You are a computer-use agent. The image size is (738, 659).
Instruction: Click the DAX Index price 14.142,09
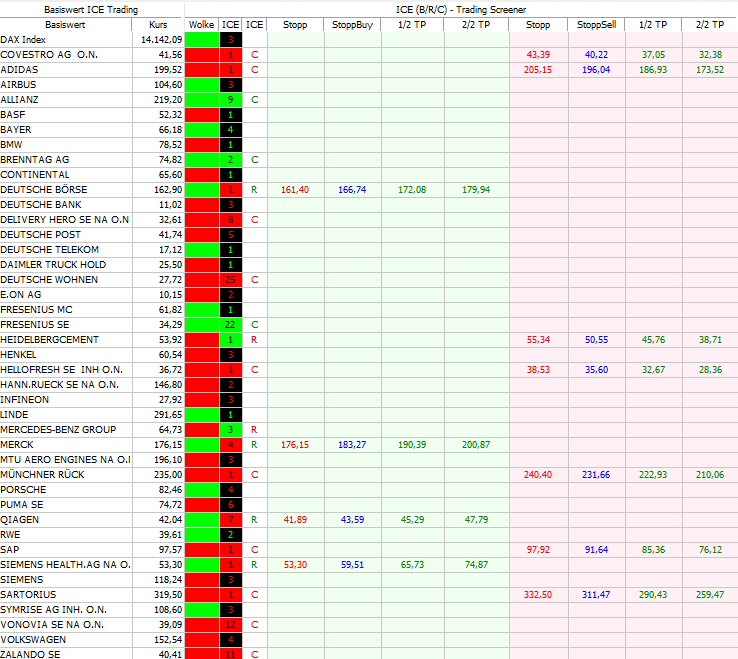(x=161, y=40)
